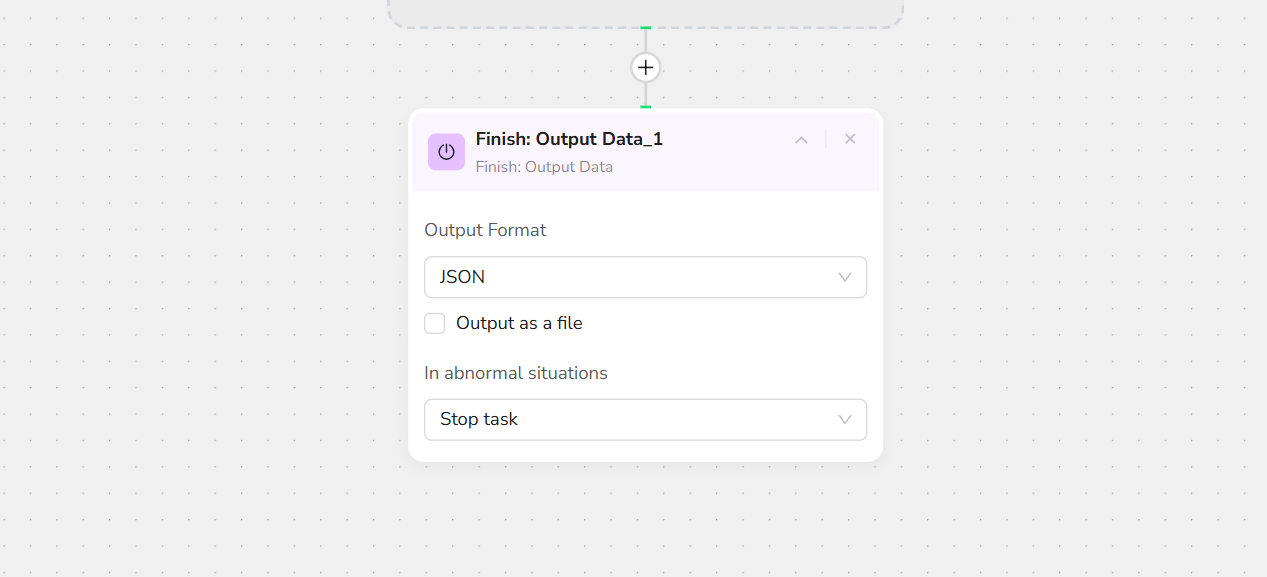Click the connector line below plus button
The height and width of the screenshot is (577, 1267).
click(646, 93)
